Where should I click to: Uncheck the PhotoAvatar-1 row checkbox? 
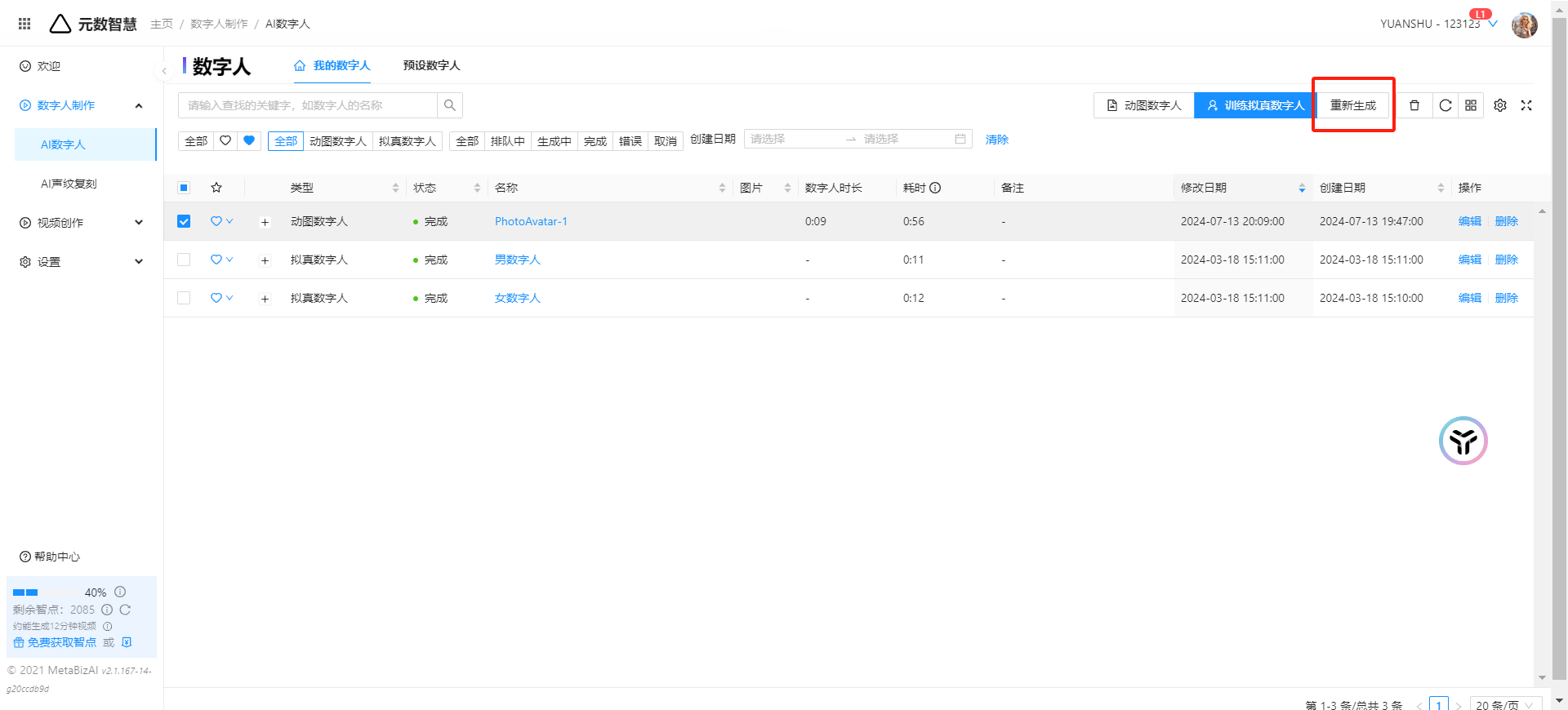(184, 221)
